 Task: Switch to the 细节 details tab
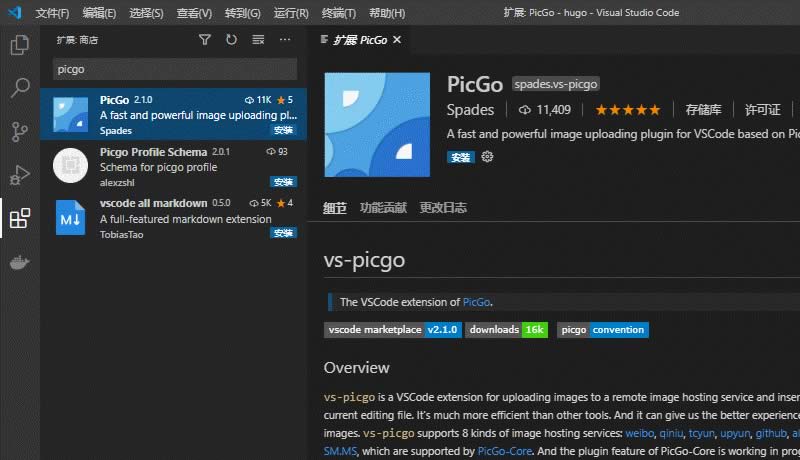[x=335, y=208]
